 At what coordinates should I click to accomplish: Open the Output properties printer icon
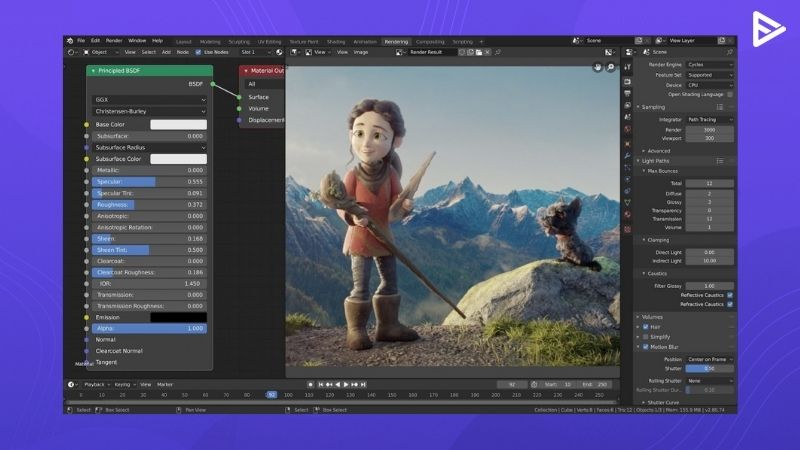pyautogui.click(x=628, y=93)
